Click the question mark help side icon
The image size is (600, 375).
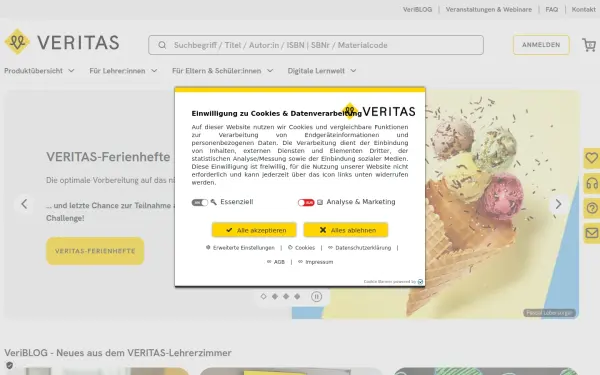[592, 209]
